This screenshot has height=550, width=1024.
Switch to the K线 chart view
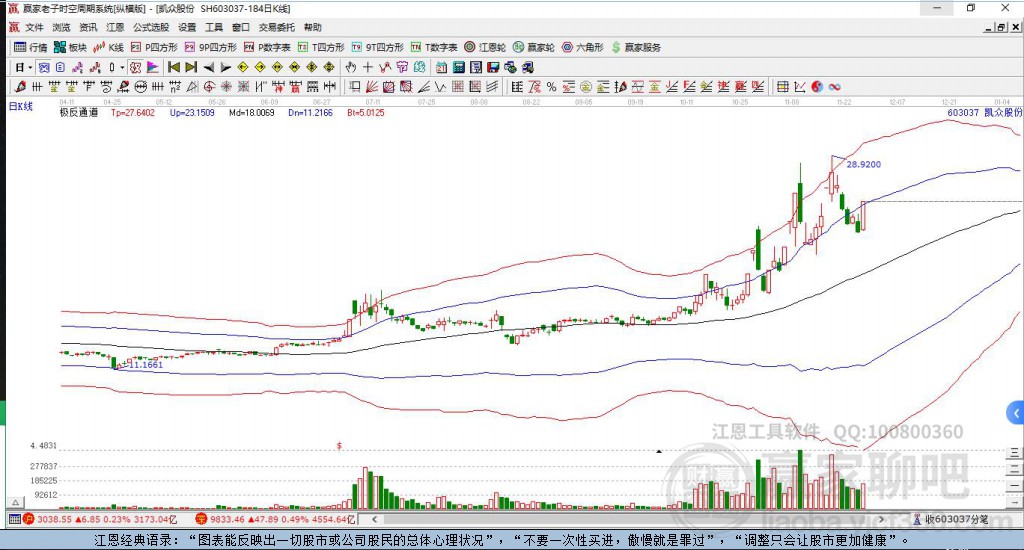tap(108, 47)
